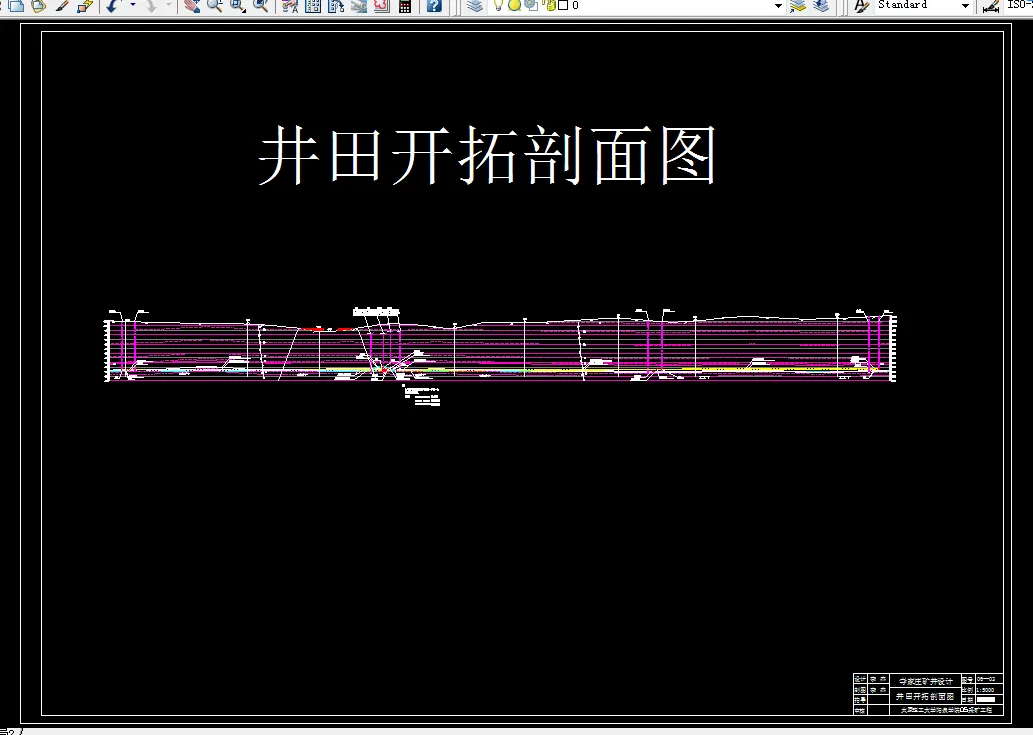1033x735 pixels.
Task: Open the Properties palette icon
Action: pos(289,6)
